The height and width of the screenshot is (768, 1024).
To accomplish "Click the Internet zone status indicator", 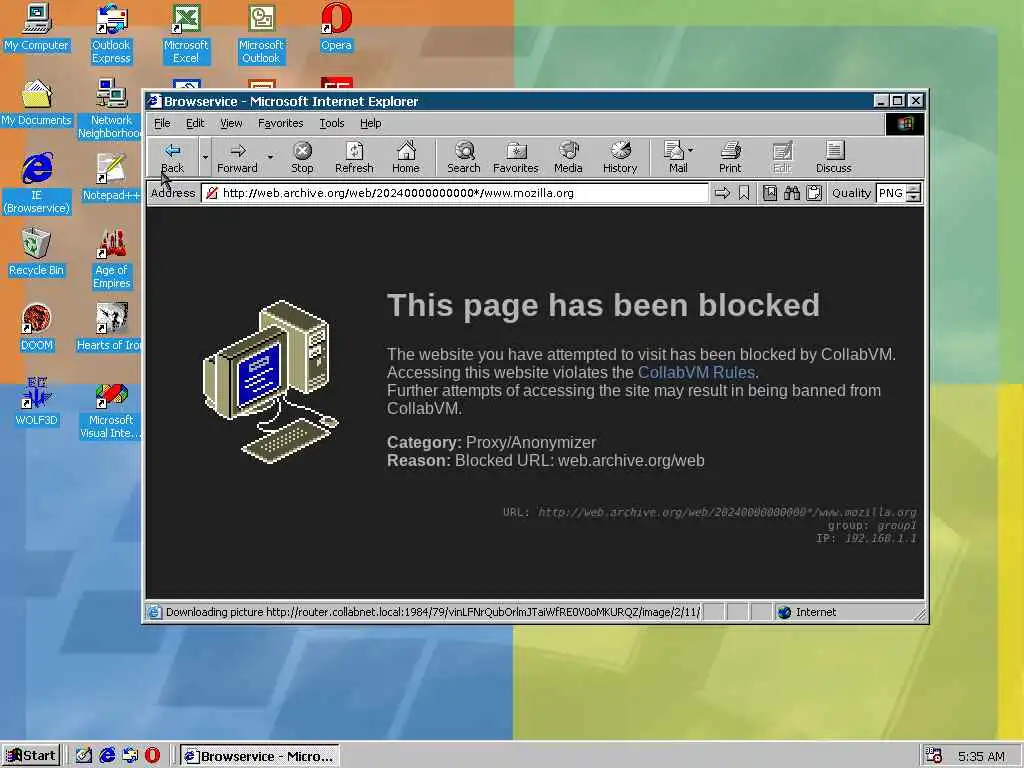I will [807, 612].
